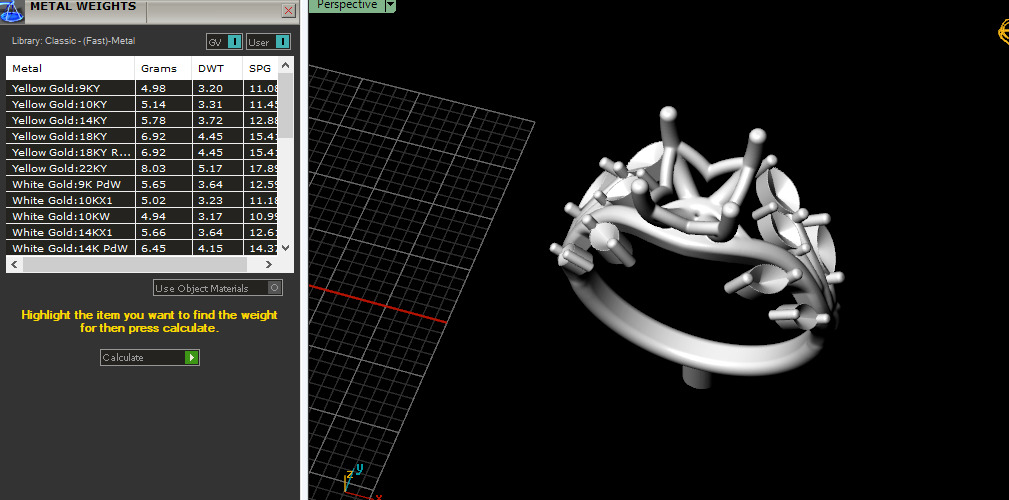This screenshot has height=500, width=1009.
Task: Select the Yellow Gold:18KY R... row
Action: click(142, 153)
